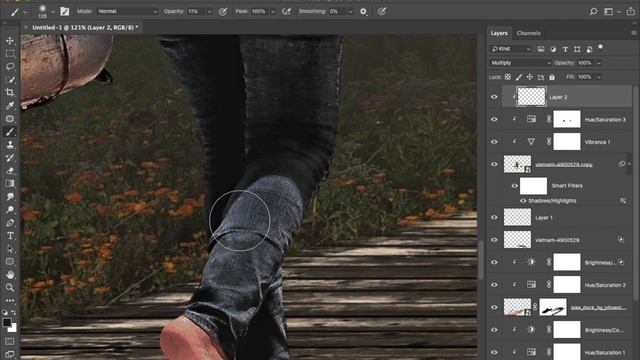Enable airbrush build-up effects icon

[287, 11]
